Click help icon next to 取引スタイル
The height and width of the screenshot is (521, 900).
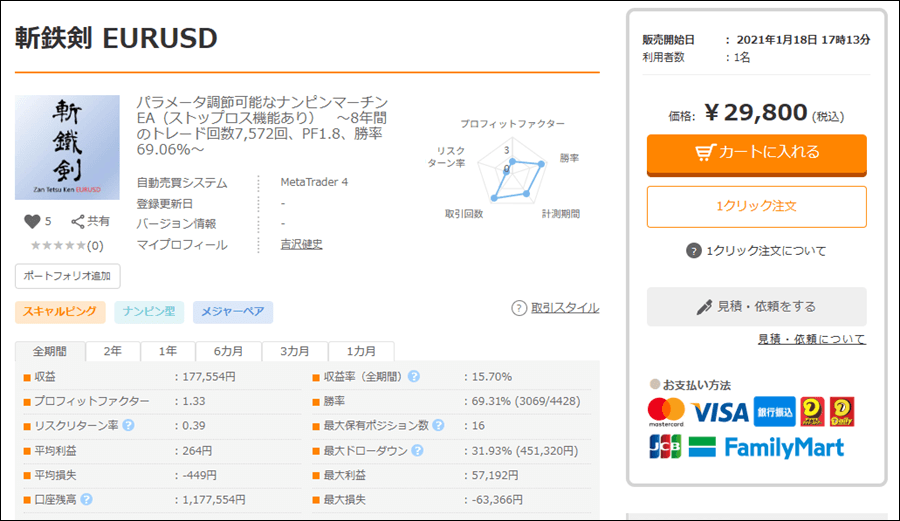point(519,308)
